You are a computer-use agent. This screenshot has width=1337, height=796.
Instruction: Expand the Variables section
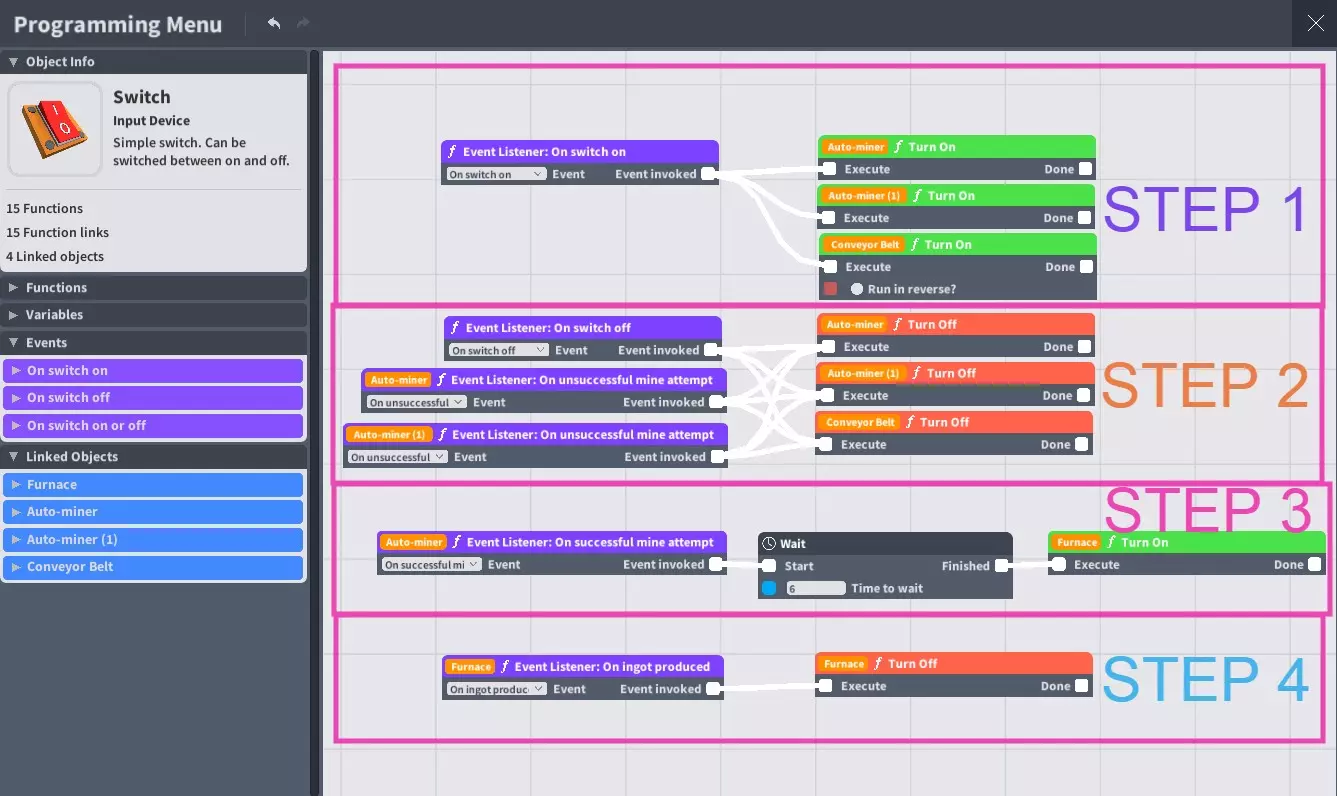click(x=14, y=315)
